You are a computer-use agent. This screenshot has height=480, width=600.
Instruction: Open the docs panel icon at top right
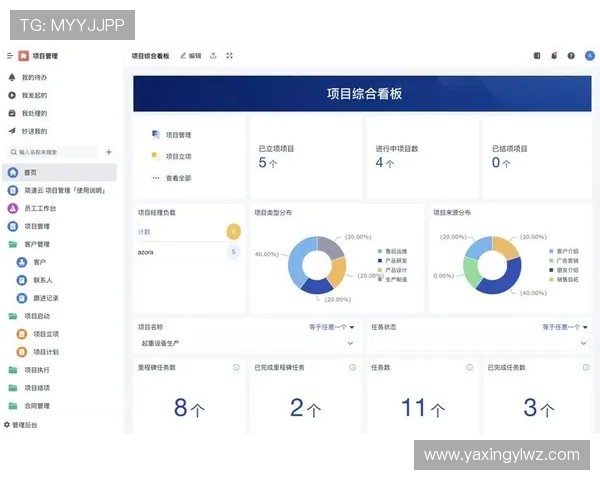537,56
